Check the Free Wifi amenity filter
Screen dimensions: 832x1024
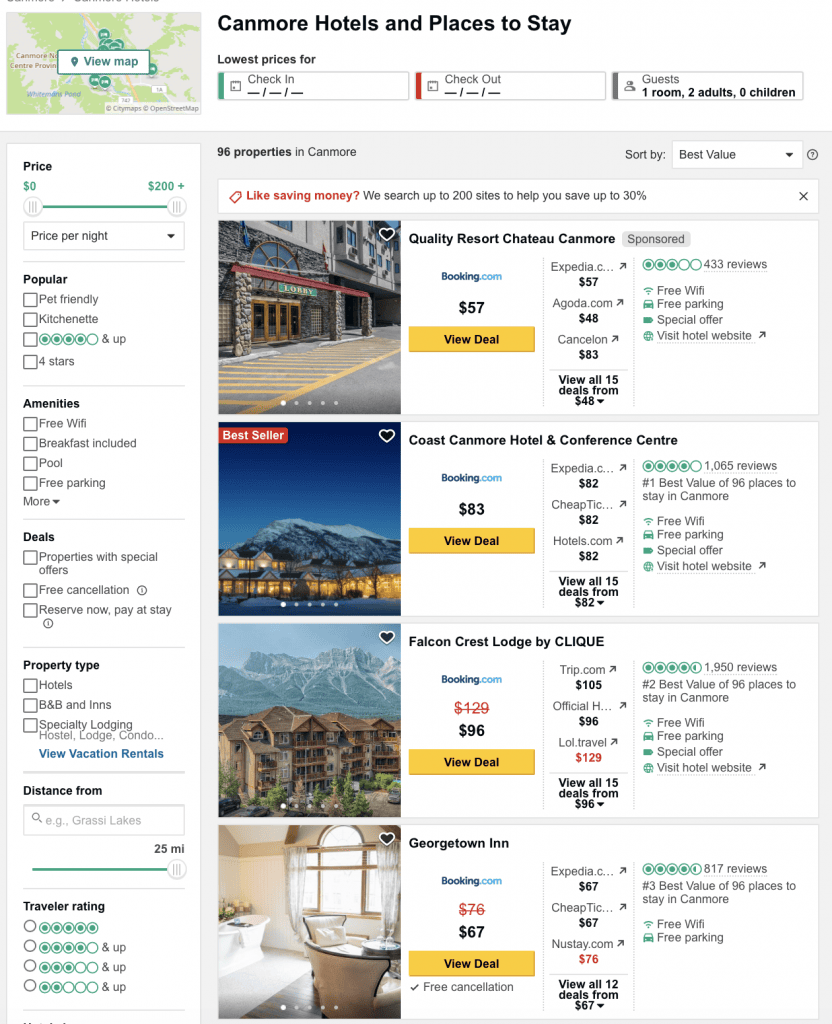(30, 424)
